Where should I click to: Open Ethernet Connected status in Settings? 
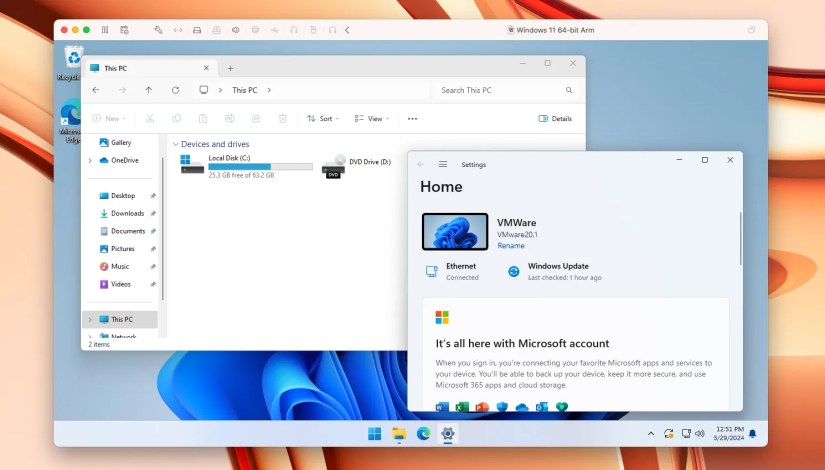point(452,272)
